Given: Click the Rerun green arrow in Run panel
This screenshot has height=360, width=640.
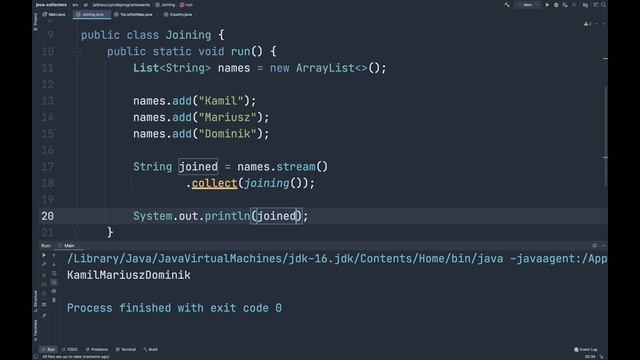Looking at the screenshot, I should [44, 255].
